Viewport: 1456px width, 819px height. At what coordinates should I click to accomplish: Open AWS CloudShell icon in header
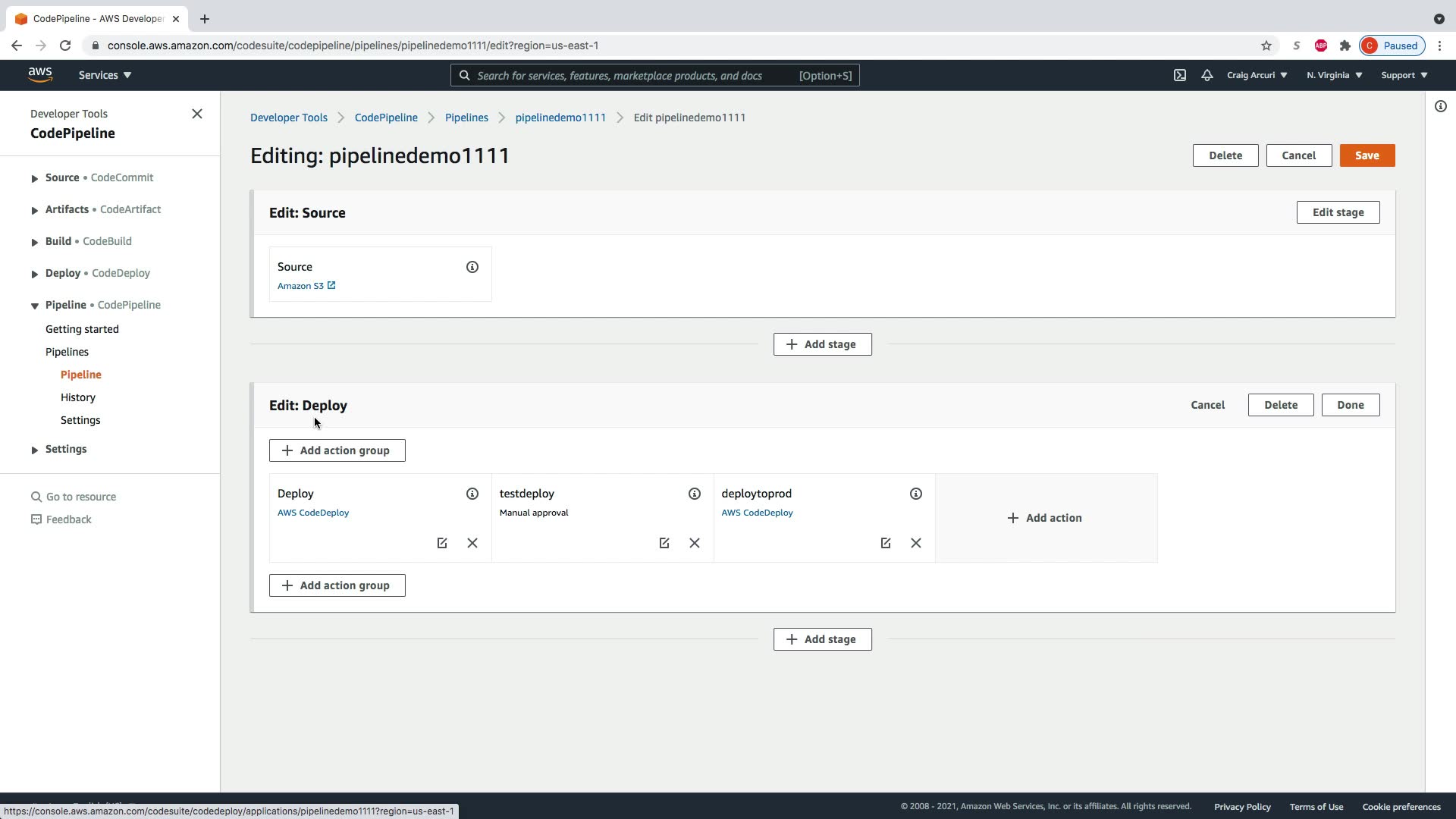click(x=1179, y=75)
